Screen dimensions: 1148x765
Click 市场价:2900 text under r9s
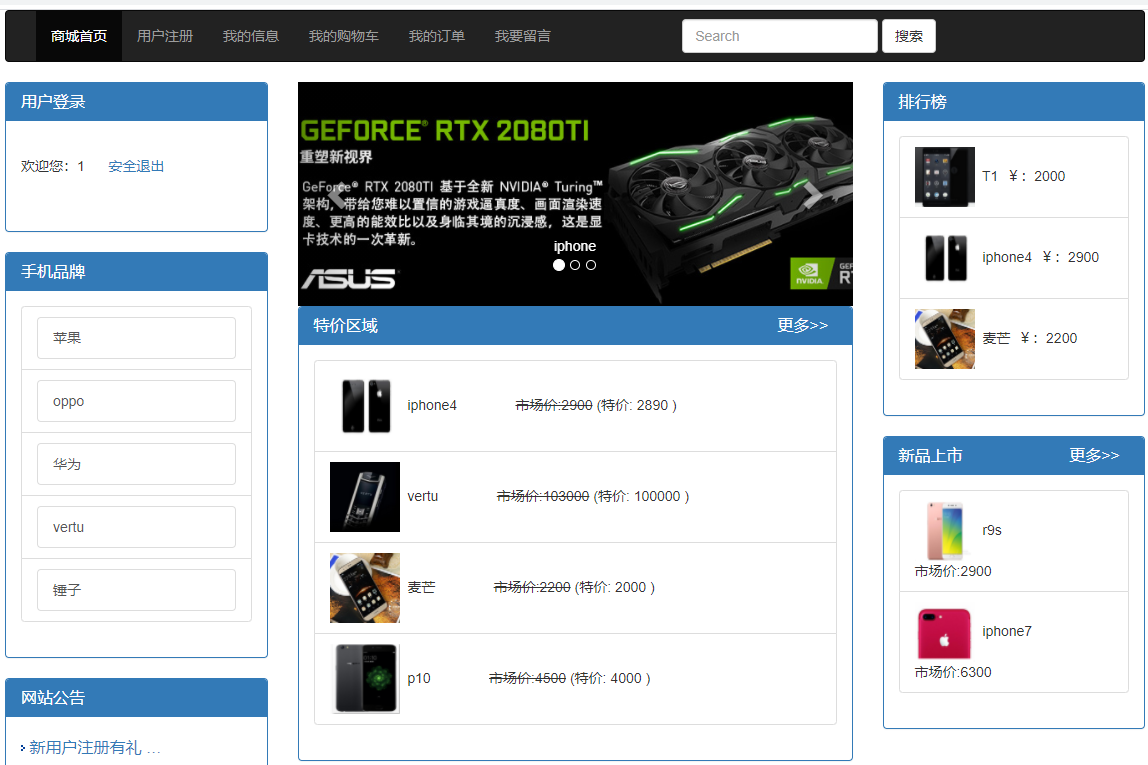953,571
